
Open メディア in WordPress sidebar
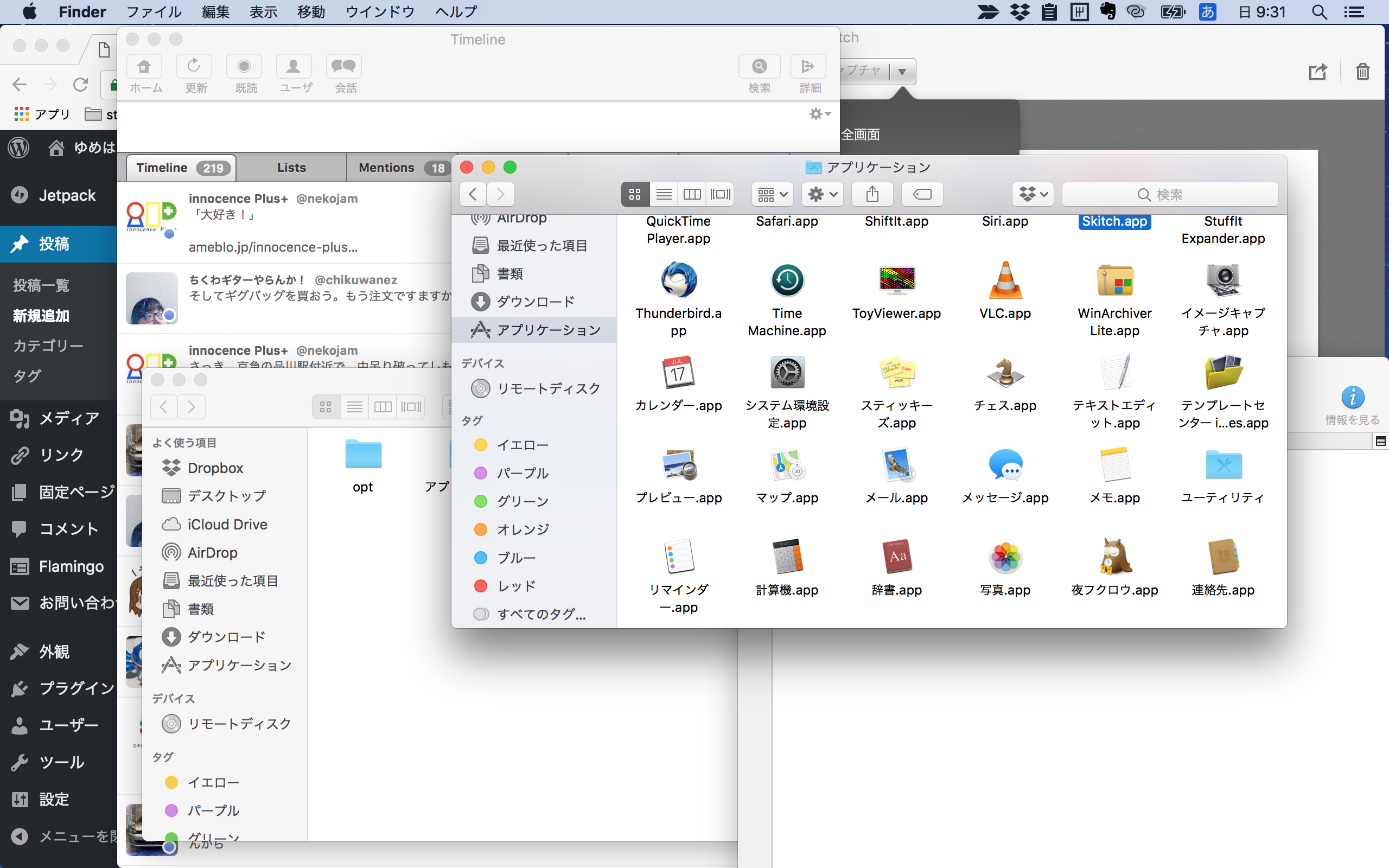[59, 418]
